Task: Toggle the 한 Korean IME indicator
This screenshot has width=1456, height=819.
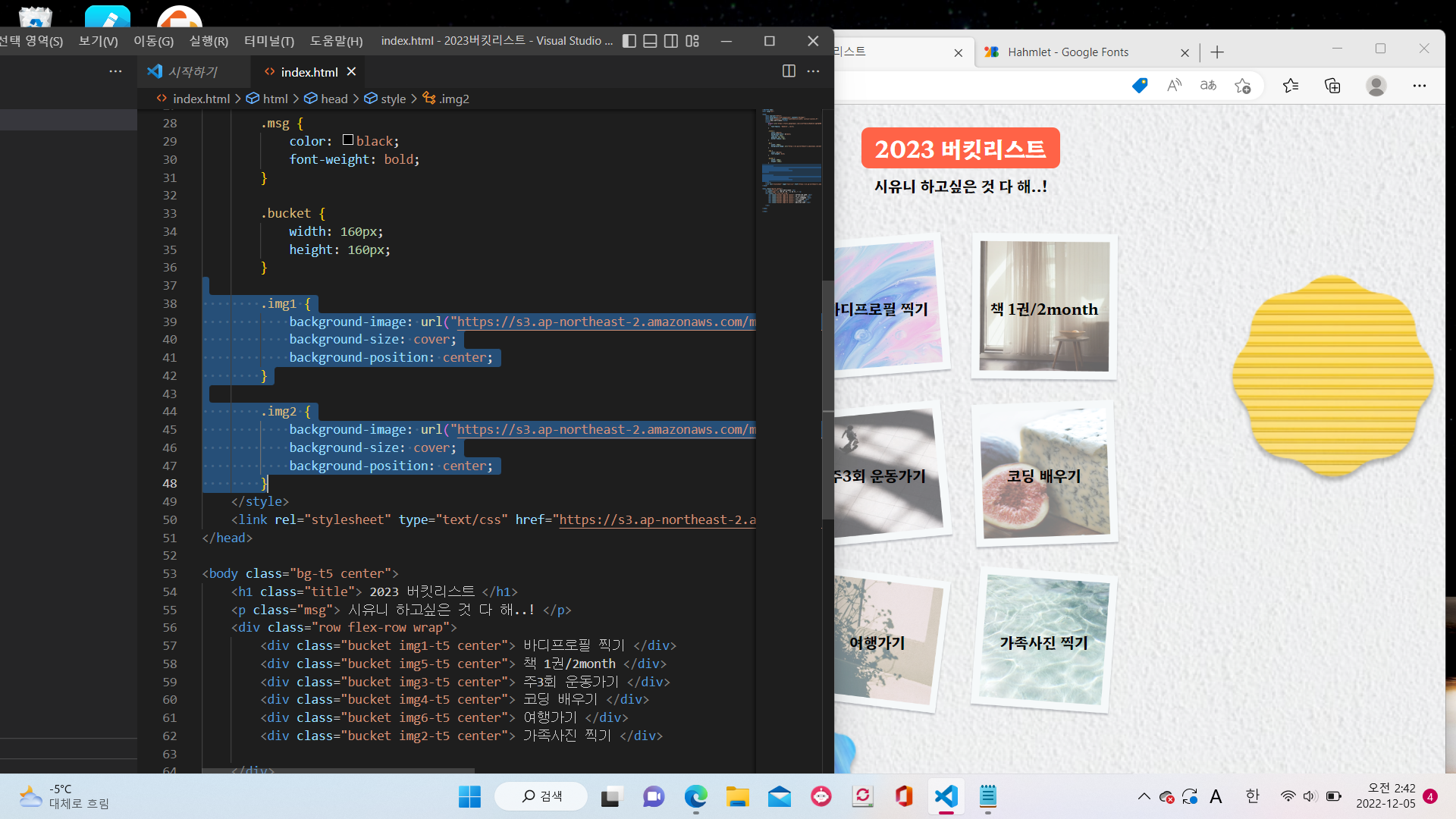Action: pyautogui.click(x=1252, y=796)
